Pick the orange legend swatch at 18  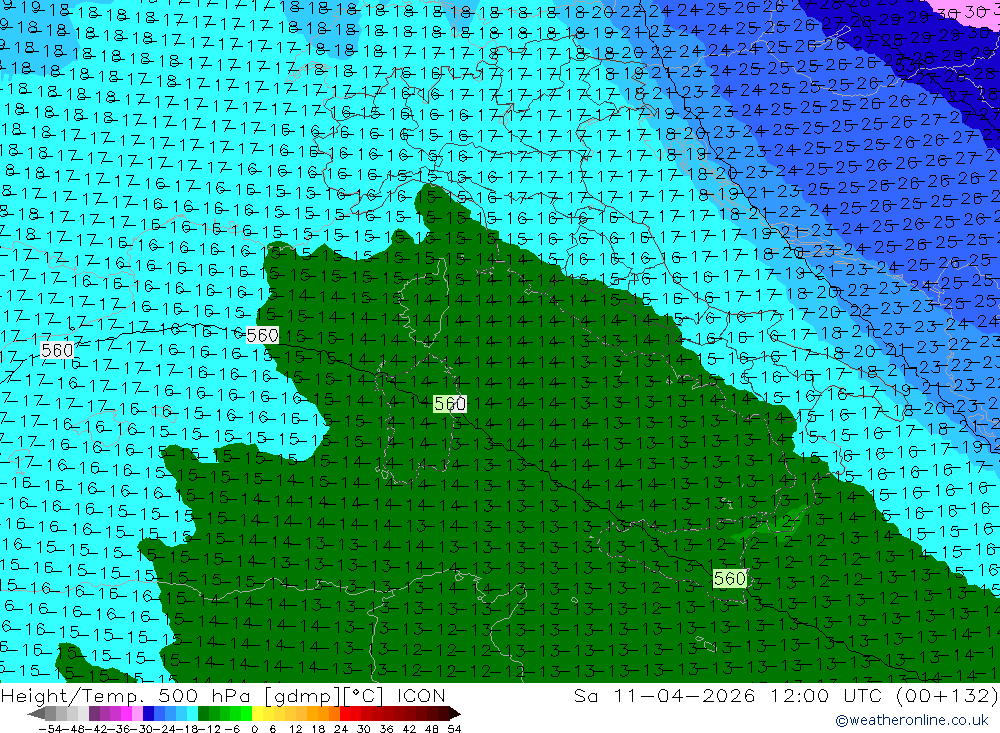click(323, 714)
